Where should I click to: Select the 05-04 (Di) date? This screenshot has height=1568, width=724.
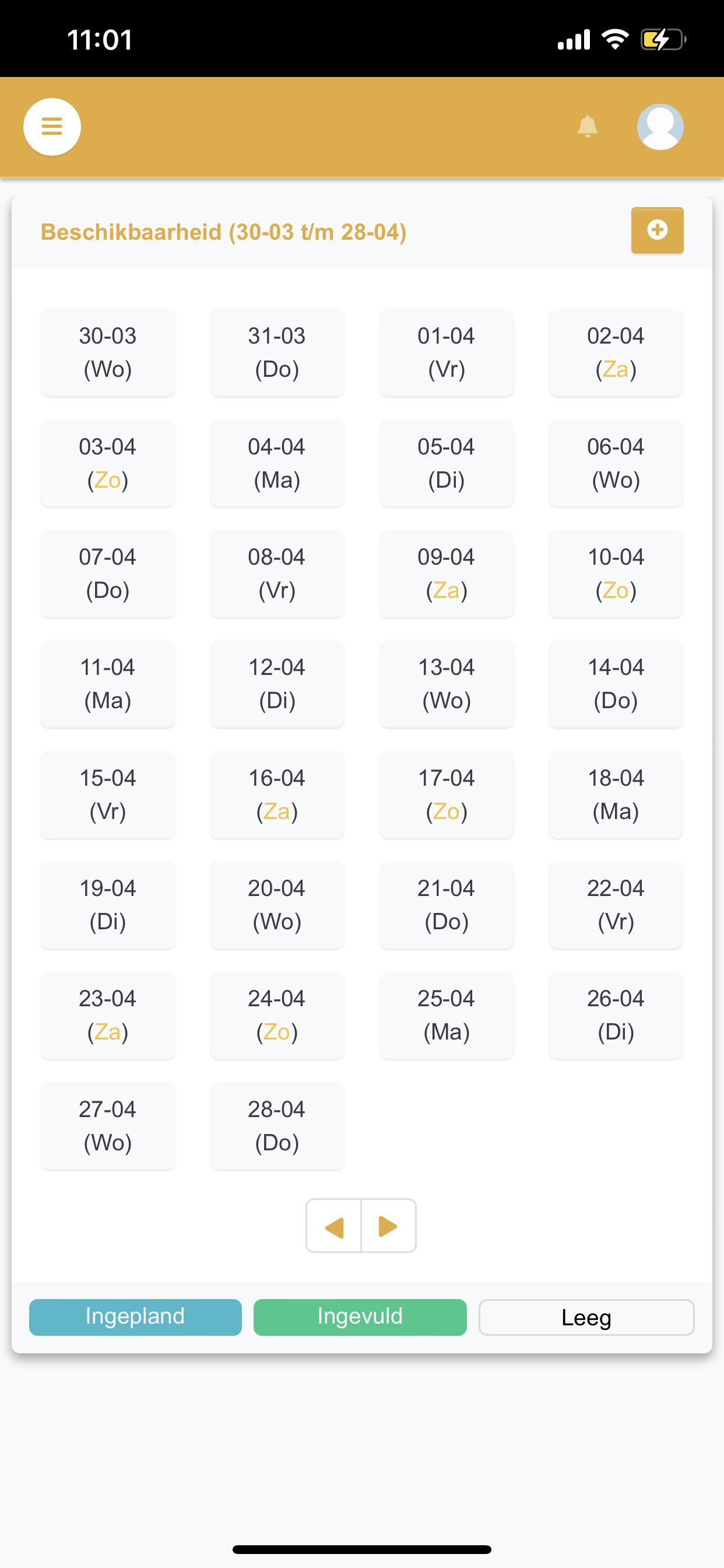pos(447,463)
